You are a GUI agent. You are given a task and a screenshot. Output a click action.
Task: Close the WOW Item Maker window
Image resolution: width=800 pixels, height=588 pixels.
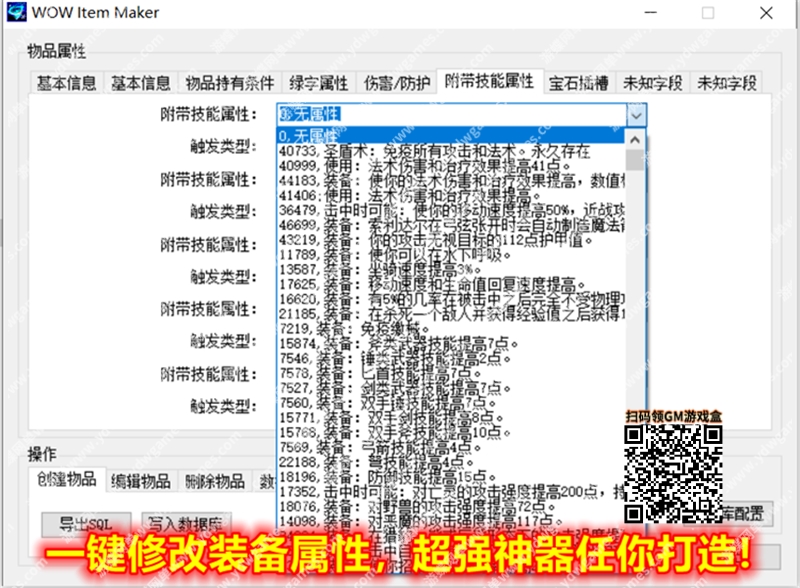(x=766, y=12)
